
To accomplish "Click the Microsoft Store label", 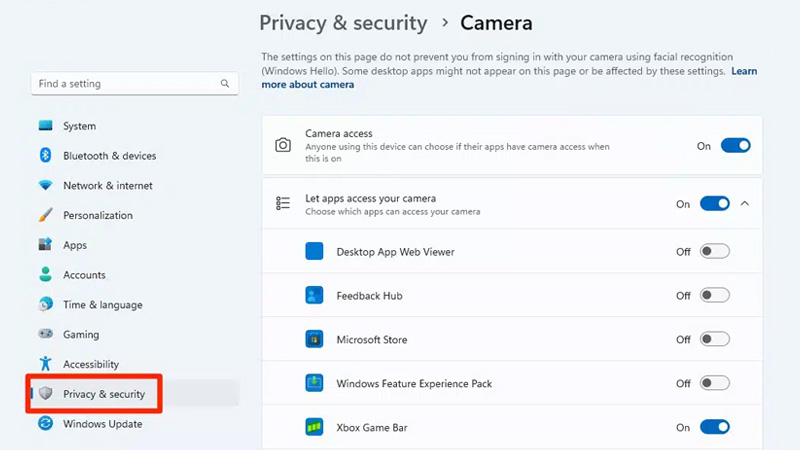I will click(372, 339).
